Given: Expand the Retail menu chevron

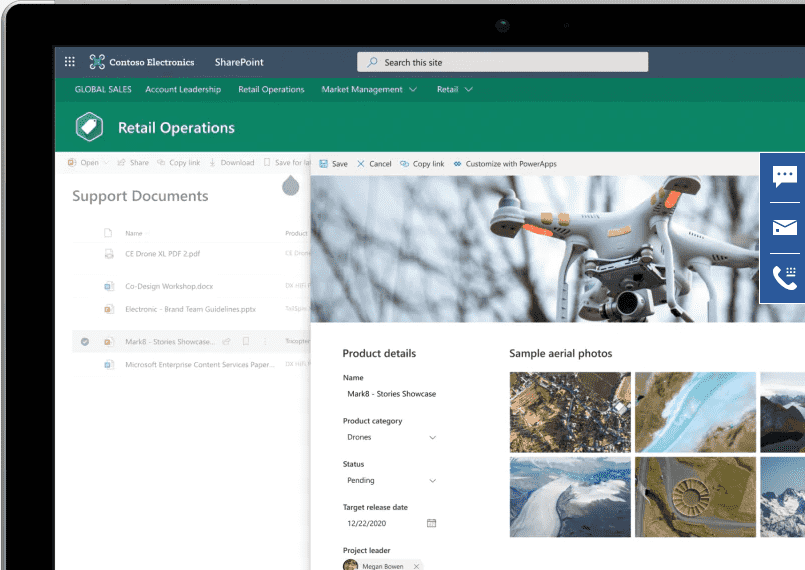Looking at the screenshot, I should (468, 89).
